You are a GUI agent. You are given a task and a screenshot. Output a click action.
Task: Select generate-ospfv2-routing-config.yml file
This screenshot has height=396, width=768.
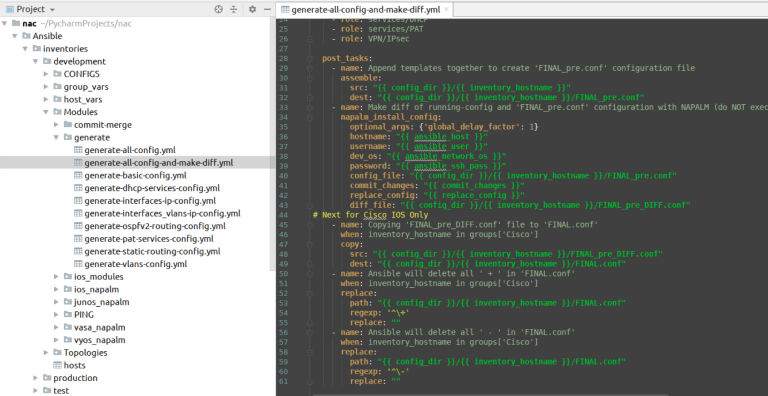click(155, 226)
